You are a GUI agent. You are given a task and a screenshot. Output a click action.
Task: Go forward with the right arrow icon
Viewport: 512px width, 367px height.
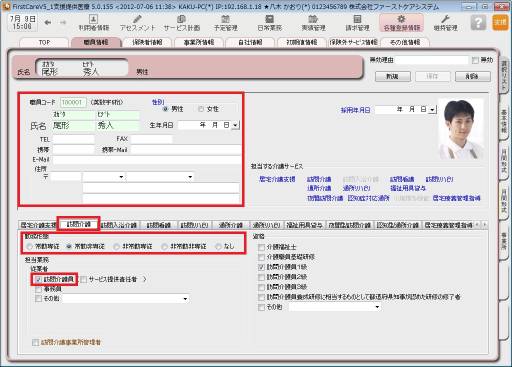pos(63,23)
